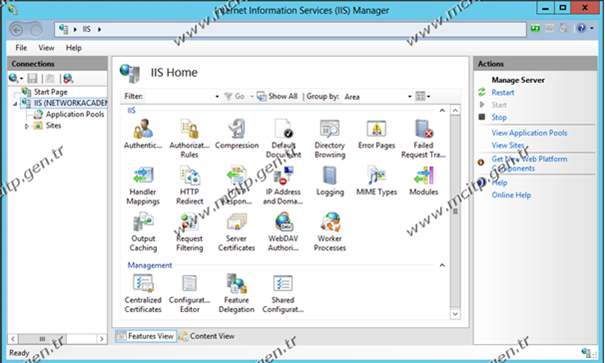
Task: Click scroll down arrow in feature list
Action: pos(455,314)
